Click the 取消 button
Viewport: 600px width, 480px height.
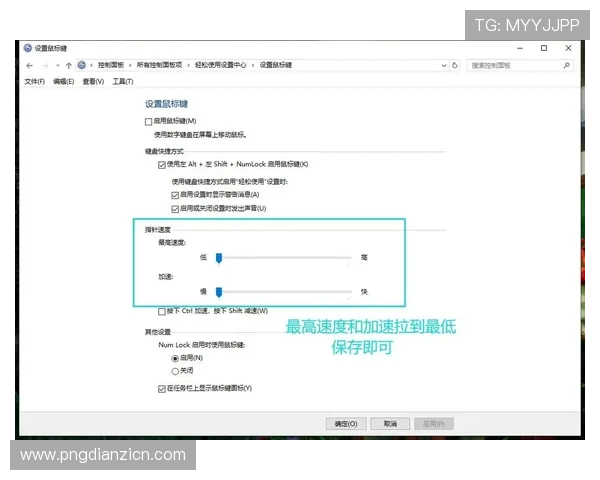click(390, 424)
